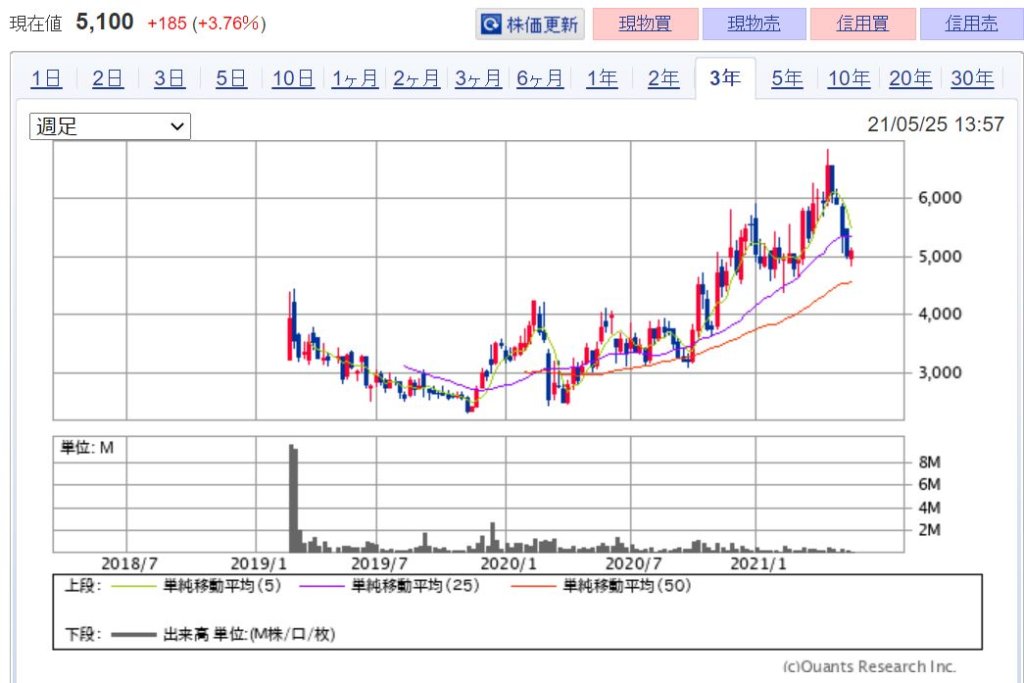The width and height of the screenshot is (1024, 683).
Task: Click the active 3年 tab
Action: [725, 78]
